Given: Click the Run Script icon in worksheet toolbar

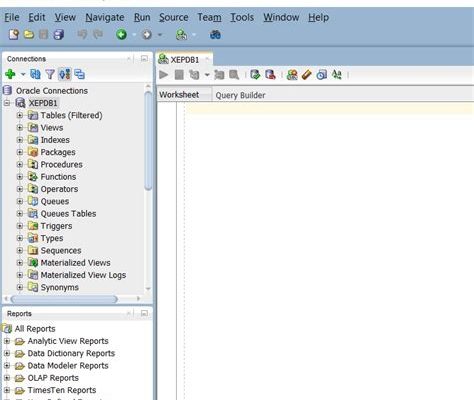Looking at the screenshot, I should (179, 75).
